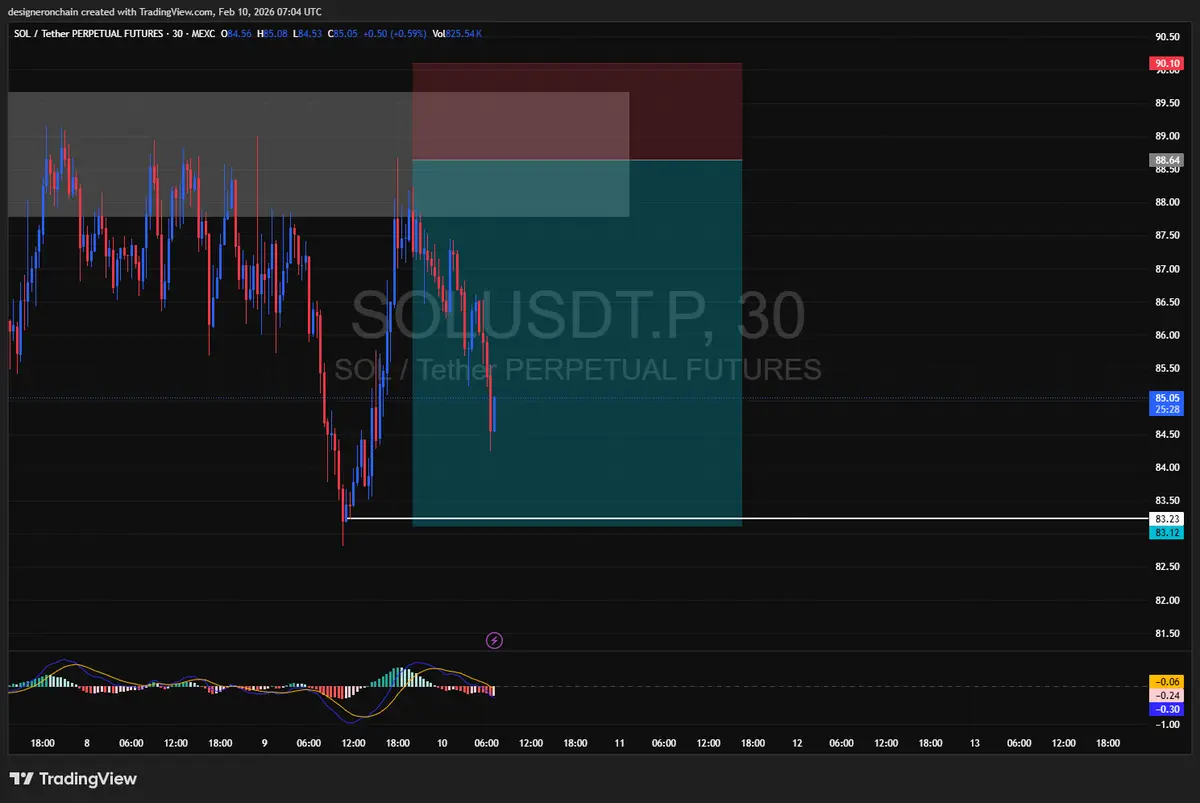Click the 88.00 price axis label
This screenshot has height=803, width=1200.
(x=1167, y=203)
